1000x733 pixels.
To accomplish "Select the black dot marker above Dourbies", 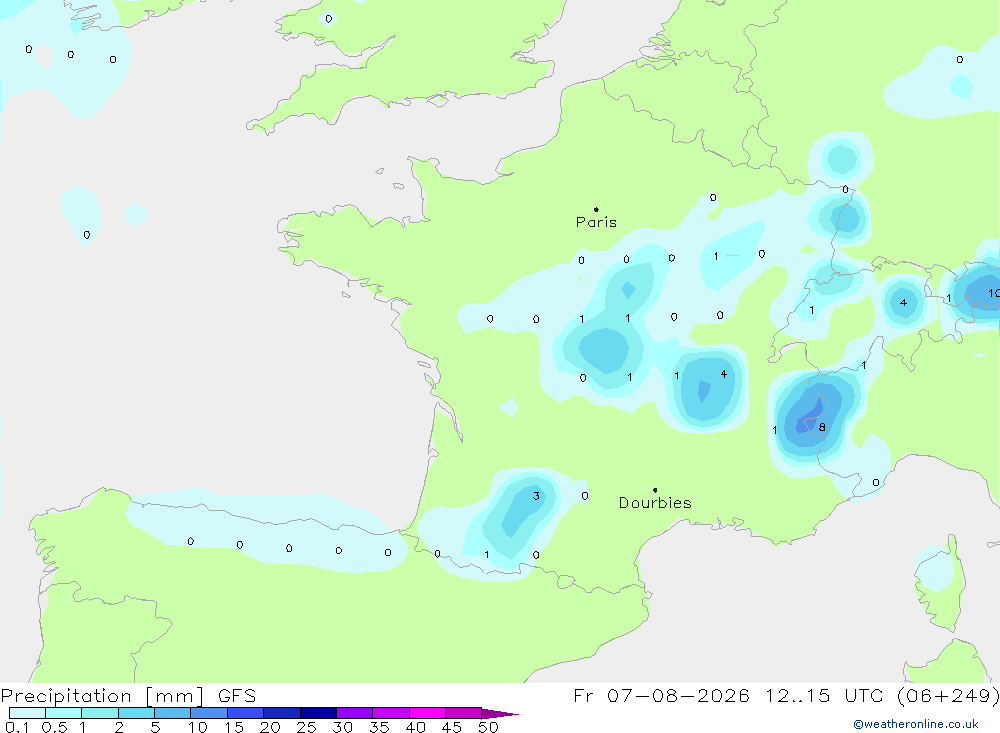I will 655,490.
